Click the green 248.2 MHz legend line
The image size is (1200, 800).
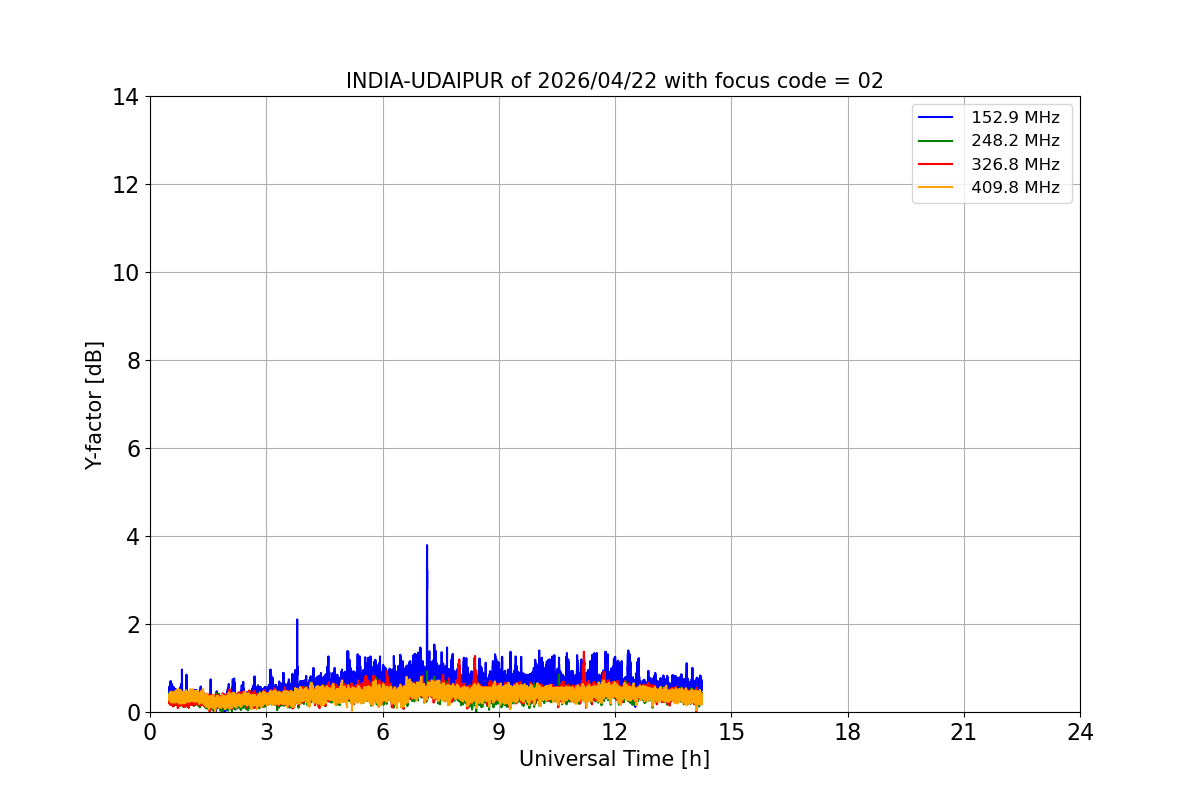tap(936, 141)
